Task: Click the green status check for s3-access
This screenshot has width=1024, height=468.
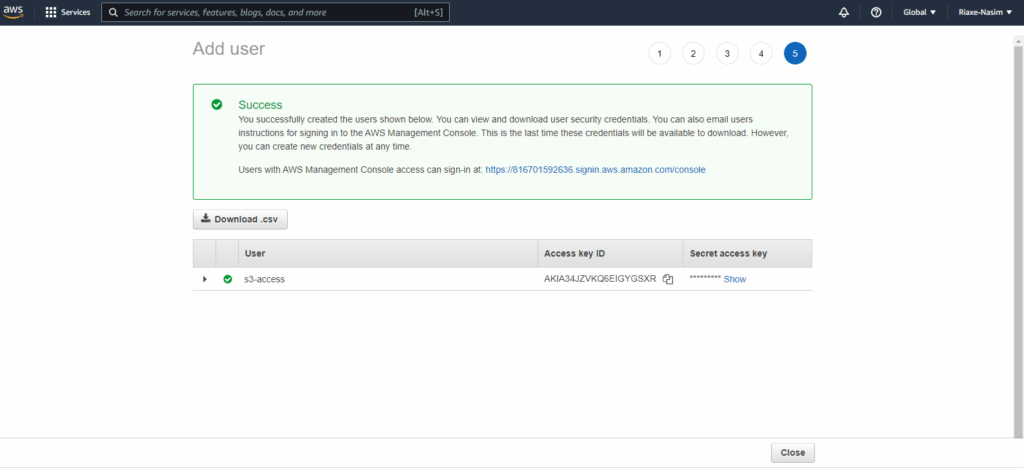Action: [x=228, y=279]
